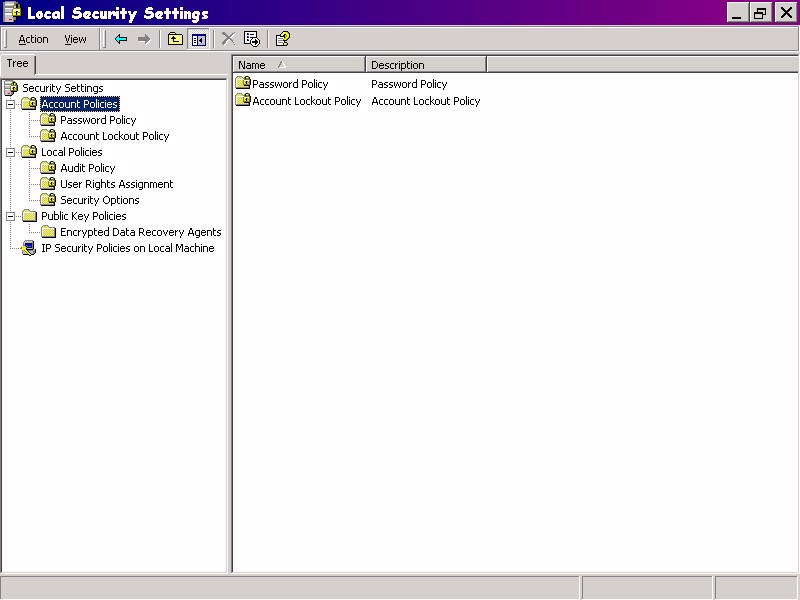Select IP Security Policies on Local Machine
The image size is (800, 600).
click(x=127, y=248)
